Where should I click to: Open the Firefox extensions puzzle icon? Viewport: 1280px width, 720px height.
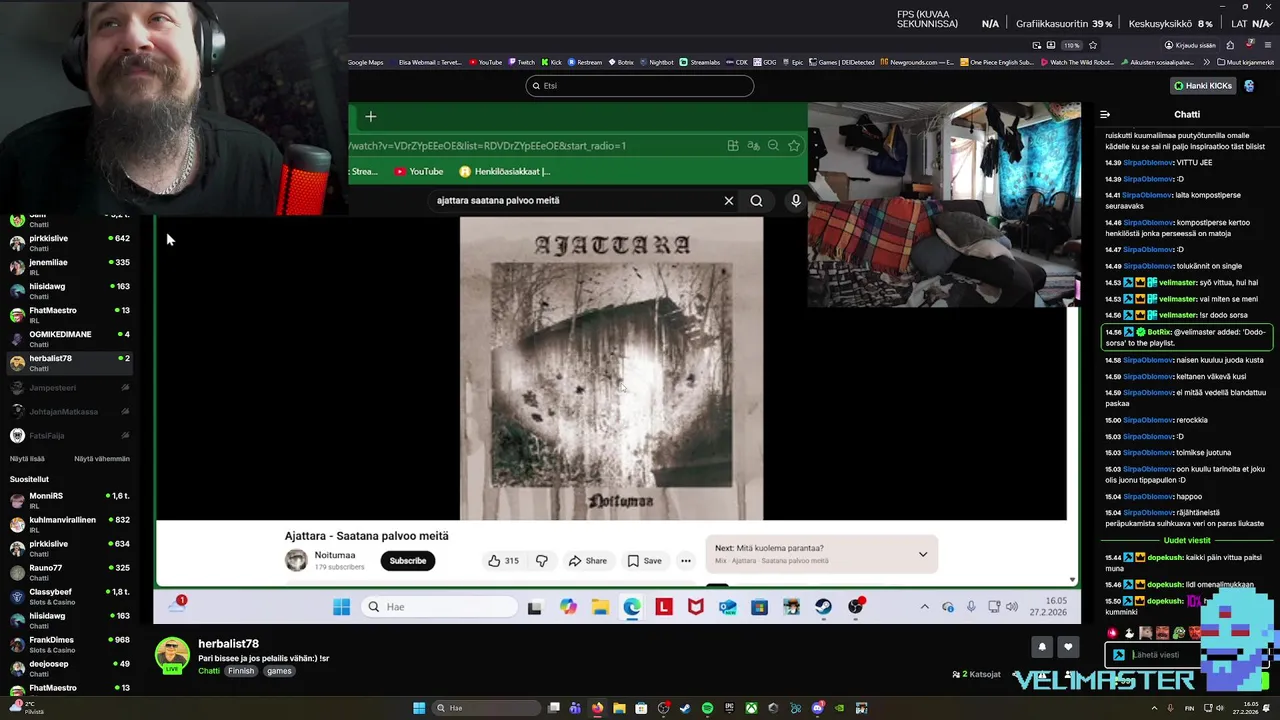(1230, 45)
